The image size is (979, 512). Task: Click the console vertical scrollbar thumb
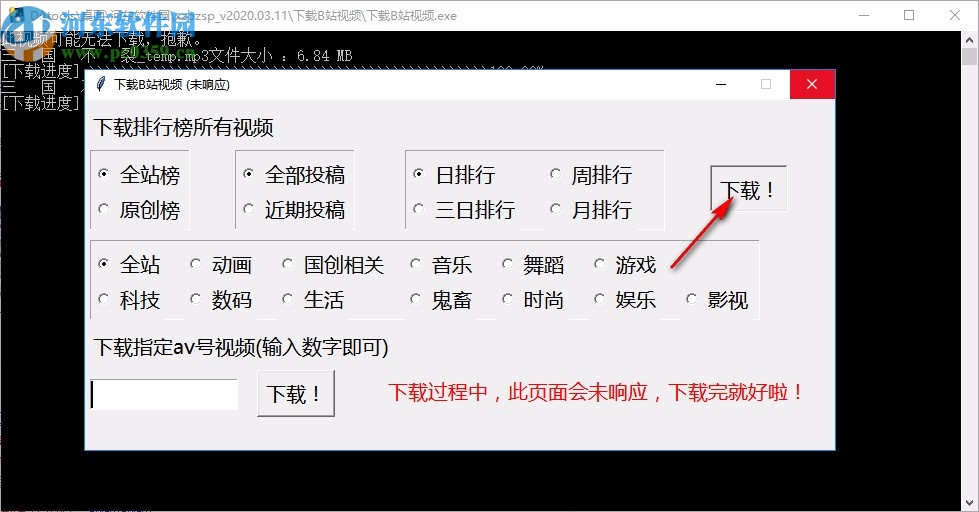coord(969,56)
